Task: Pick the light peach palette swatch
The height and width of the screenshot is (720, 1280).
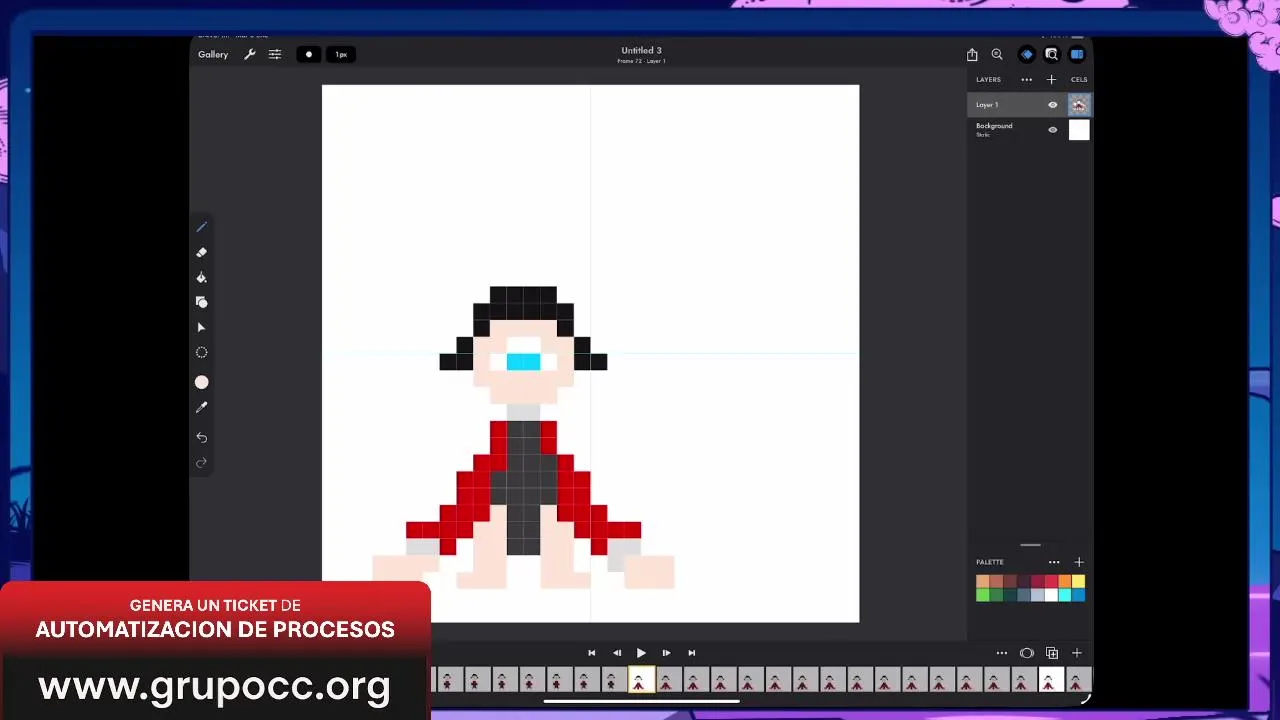Action: pyautogui.click(x=983, y=581)
